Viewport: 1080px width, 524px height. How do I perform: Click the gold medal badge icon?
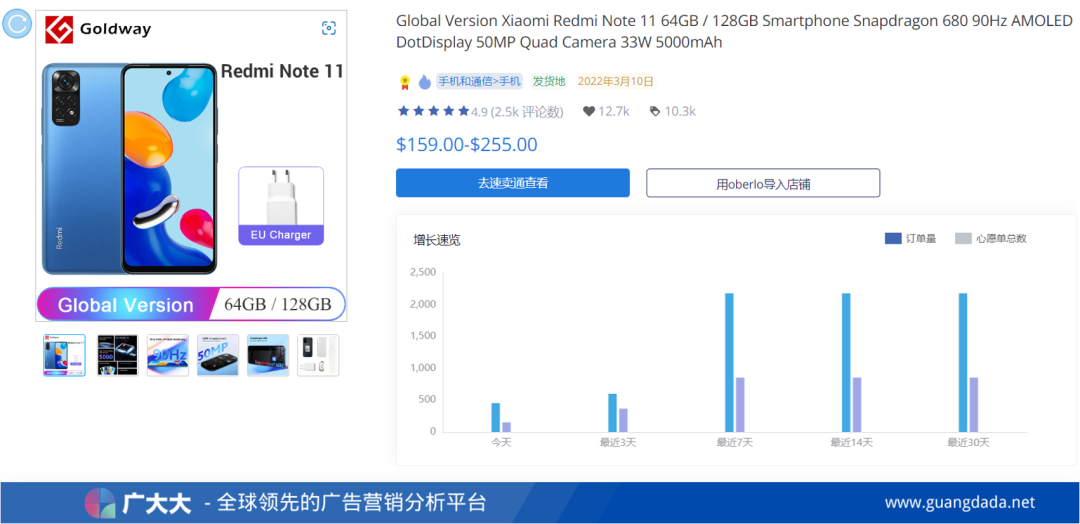[x=405, y=82]
